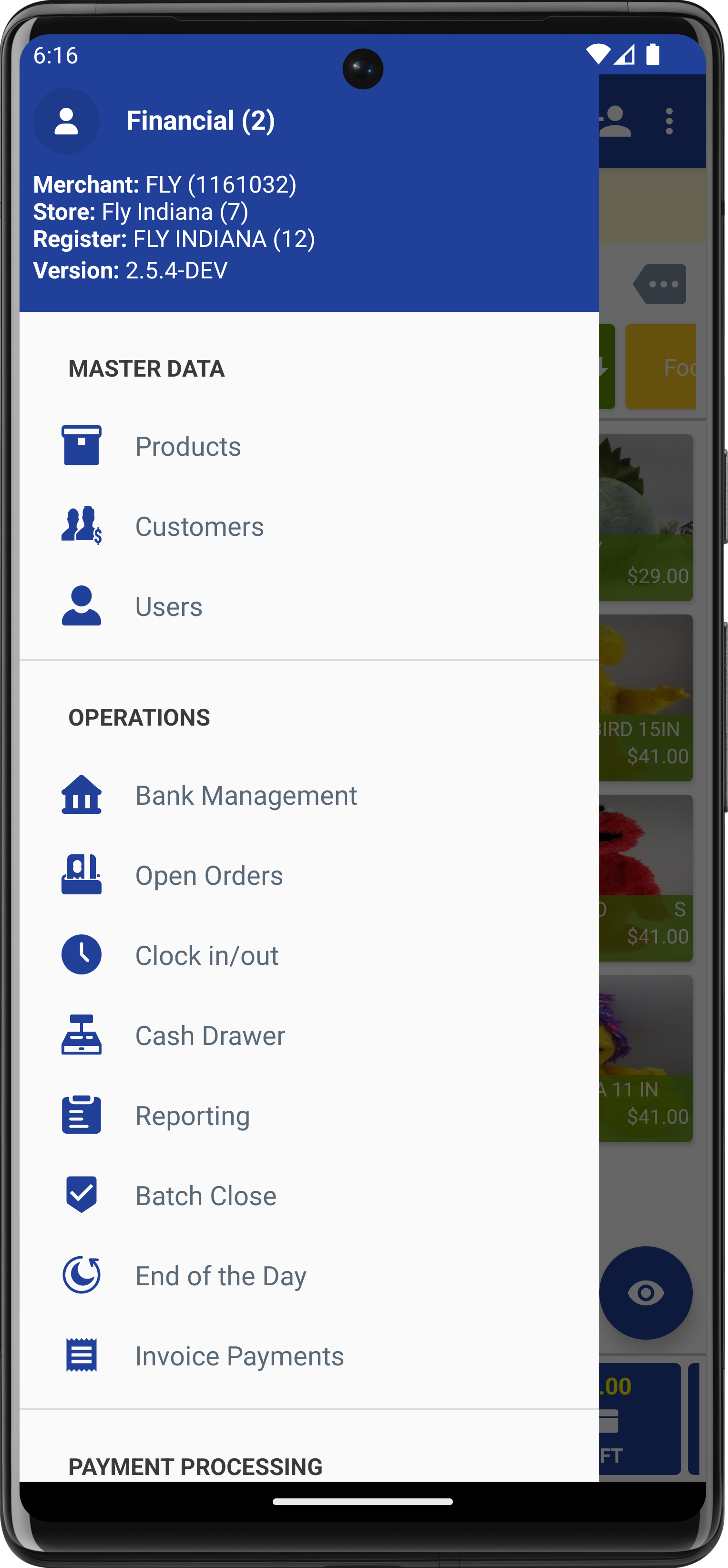Viewport: 728px width, 1568px height.
Task: Tap the End of the Day moon icon
Action: coord(82,1275)
